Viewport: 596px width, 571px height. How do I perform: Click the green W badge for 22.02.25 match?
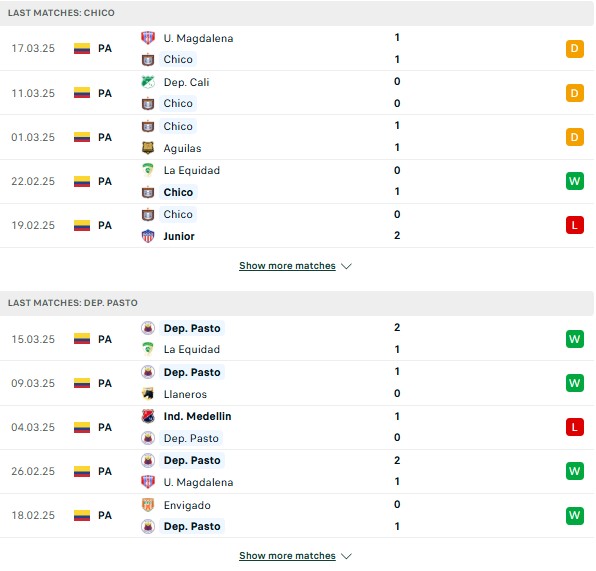point(574,181)
